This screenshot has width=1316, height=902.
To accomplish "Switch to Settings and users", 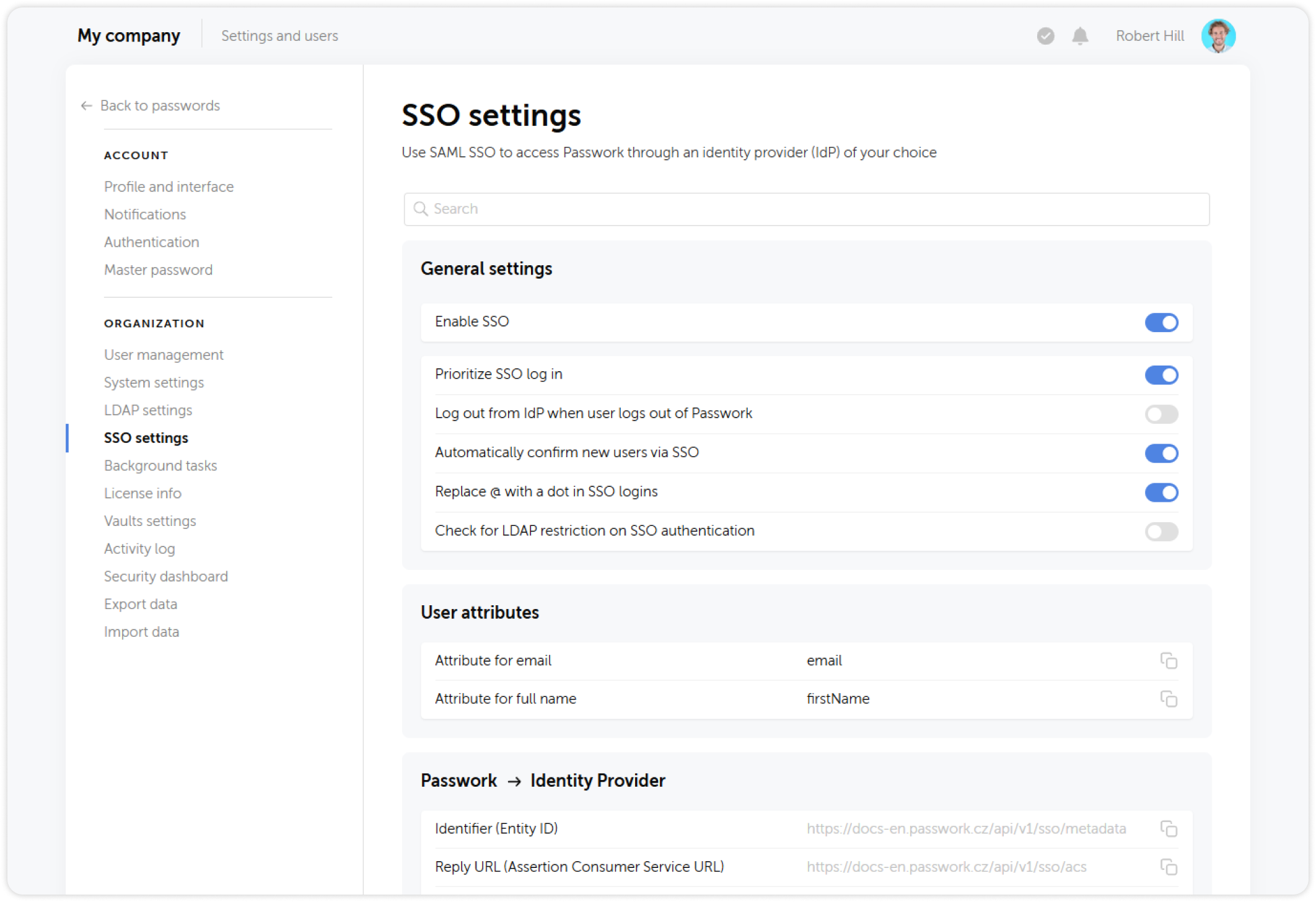I will (x=279, y=35).
